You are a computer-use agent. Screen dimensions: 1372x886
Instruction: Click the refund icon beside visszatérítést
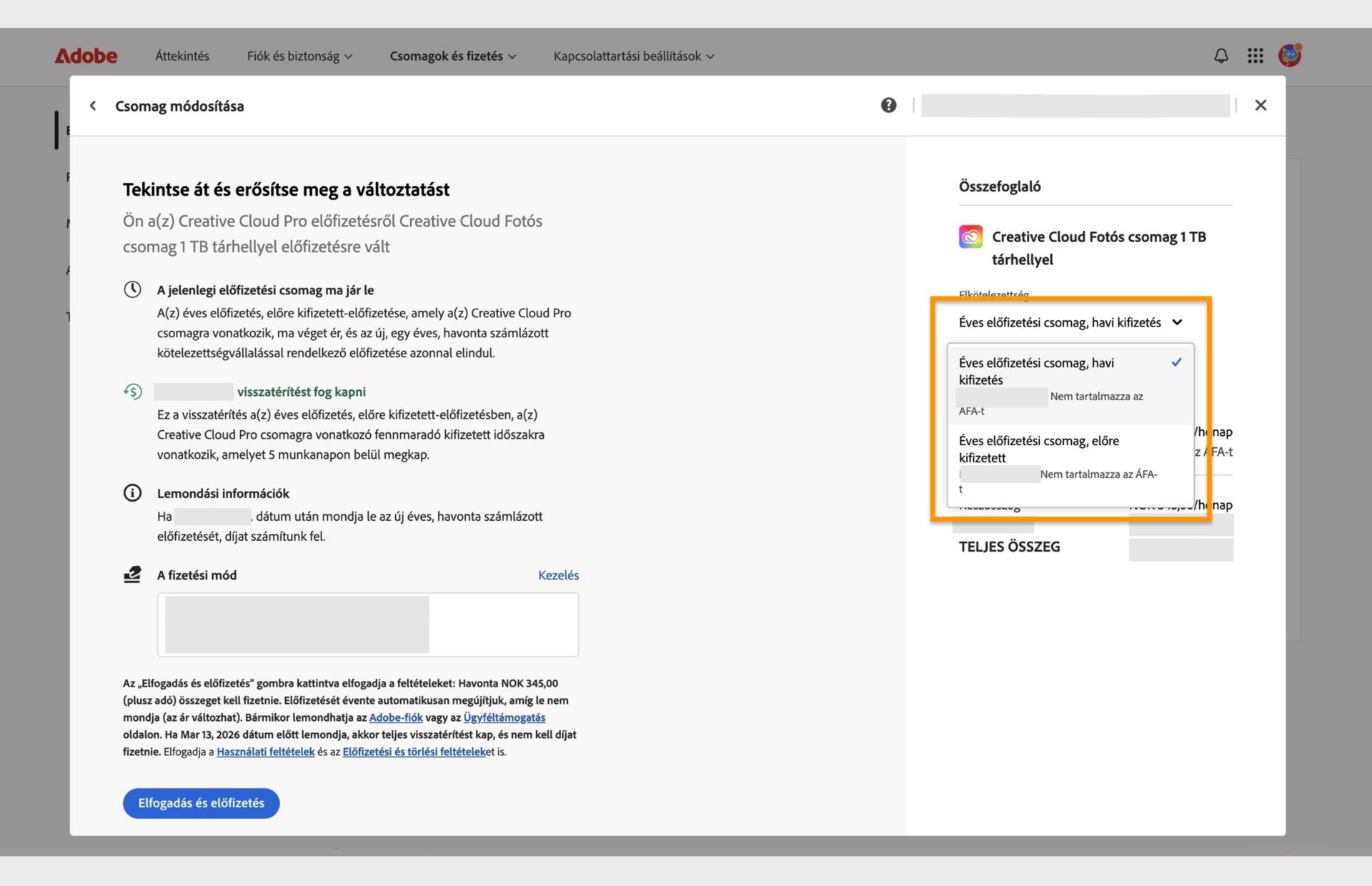click(133, 392)
